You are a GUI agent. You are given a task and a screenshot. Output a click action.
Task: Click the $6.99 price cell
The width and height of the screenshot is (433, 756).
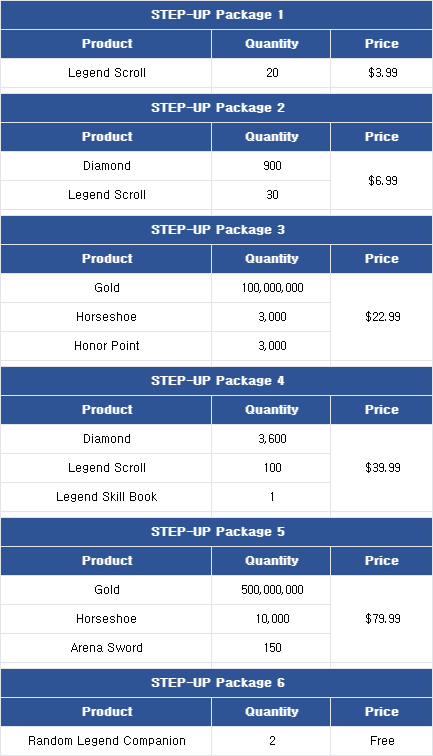[381, 180]
